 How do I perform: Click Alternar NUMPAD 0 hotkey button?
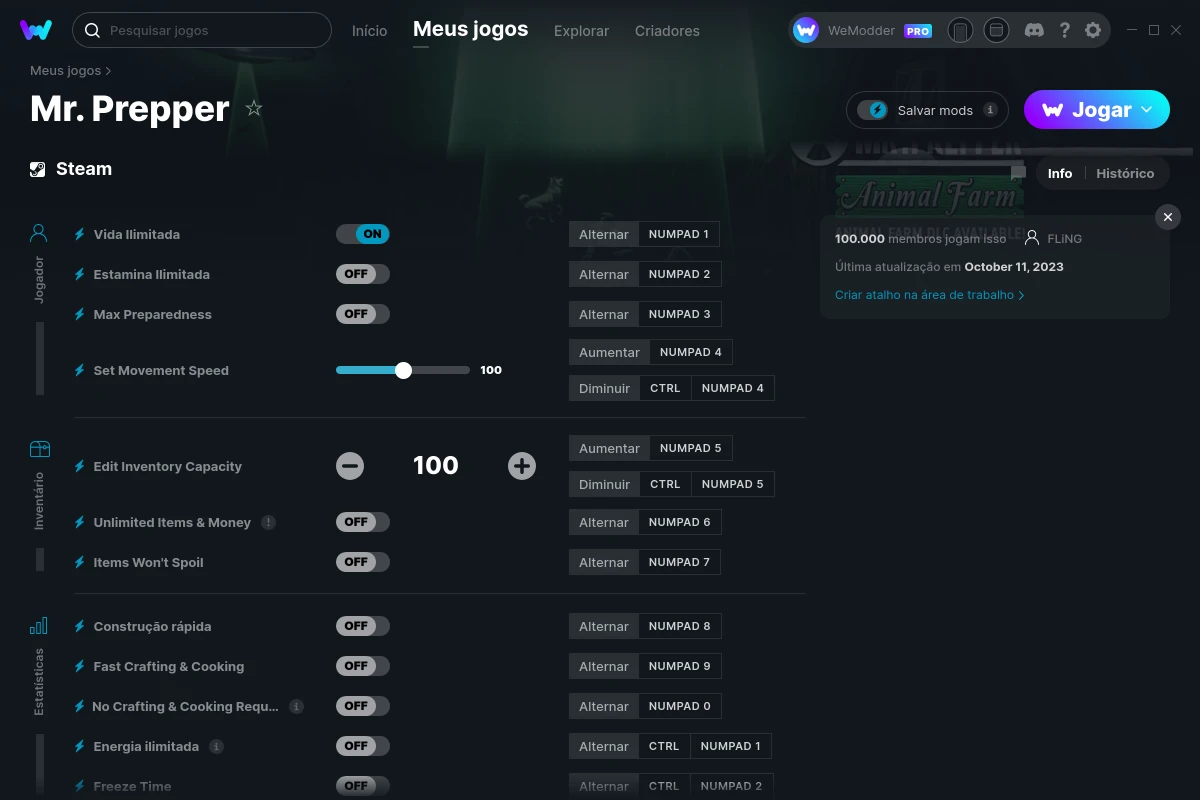[x=645, y=706]
